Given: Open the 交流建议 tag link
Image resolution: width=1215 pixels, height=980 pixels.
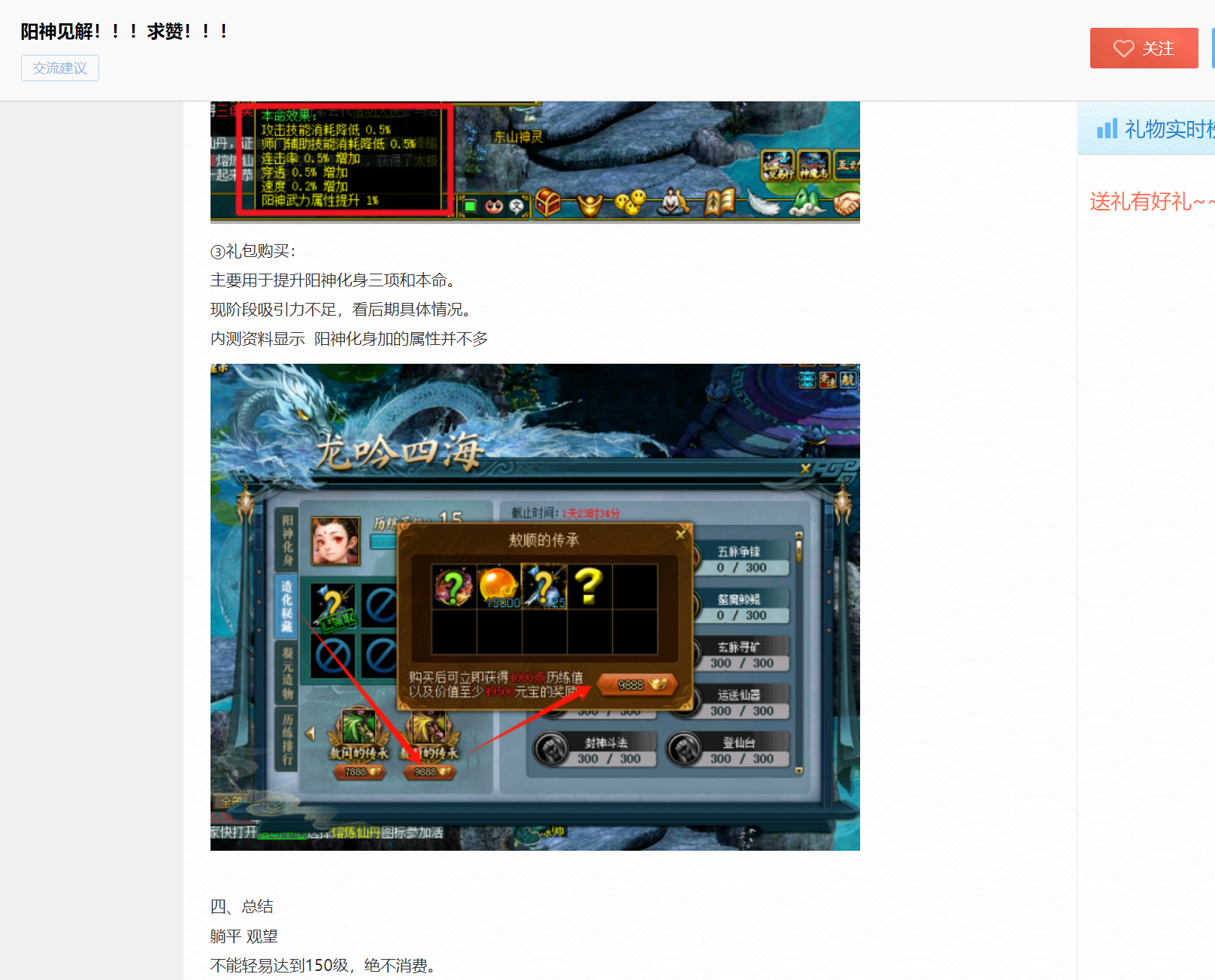Looking at the screenshot, I should click(60, 68).
